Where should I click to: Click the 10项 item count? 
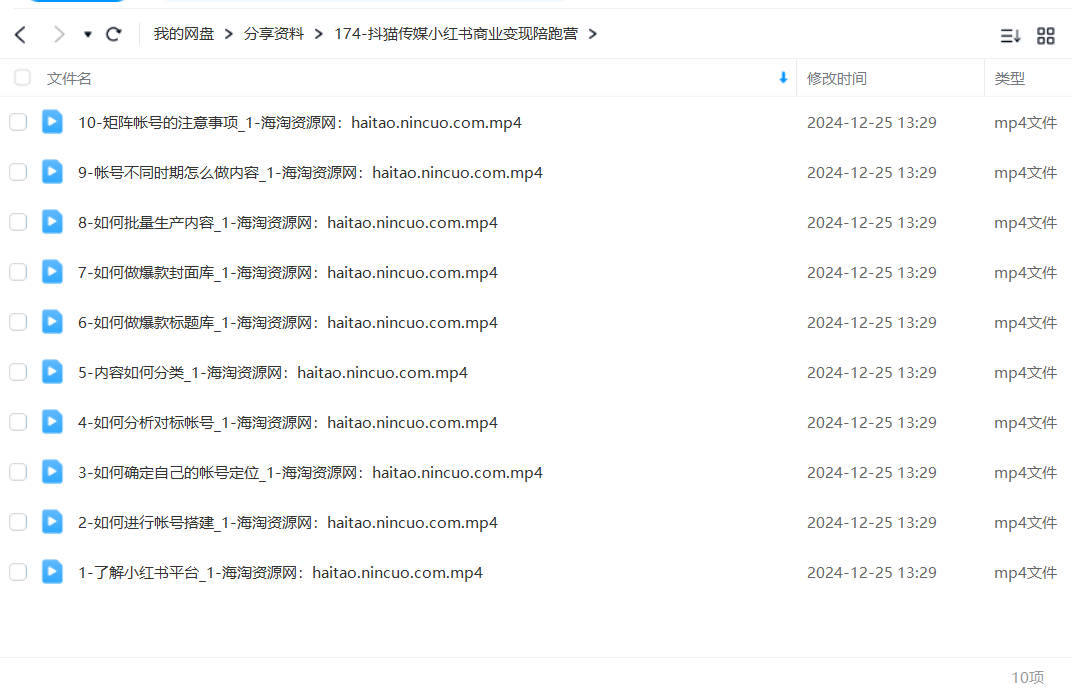pyautogui.click(x=1028, y=677)
